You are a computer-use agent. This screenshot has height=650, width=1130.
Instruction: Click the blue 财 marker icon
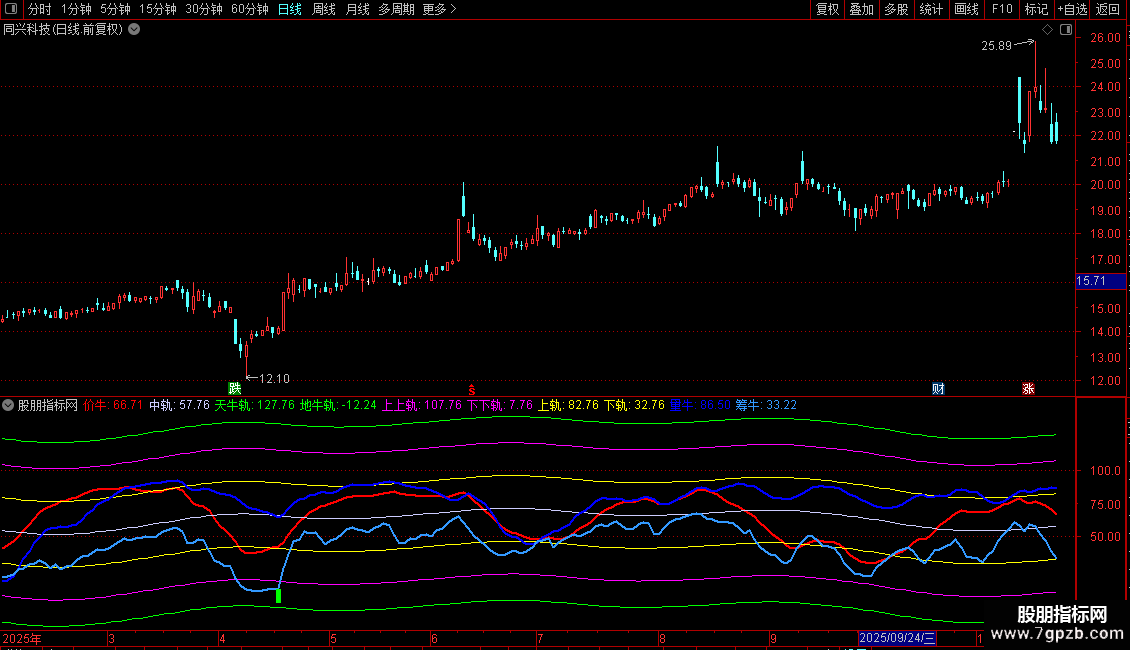point(938,388)
